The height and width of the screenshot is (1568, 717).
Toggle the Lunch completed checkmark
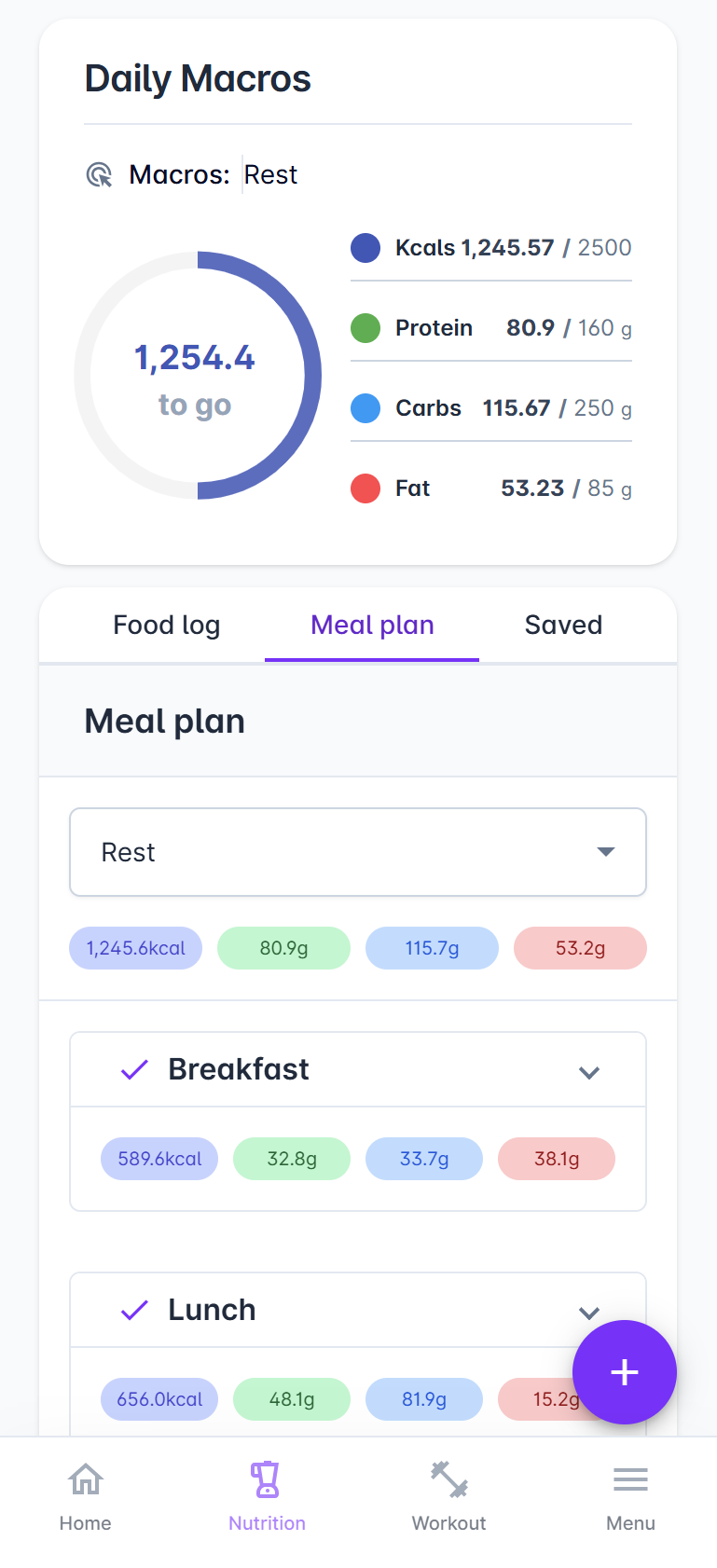pyautogui.click(x=135, y=1310)
